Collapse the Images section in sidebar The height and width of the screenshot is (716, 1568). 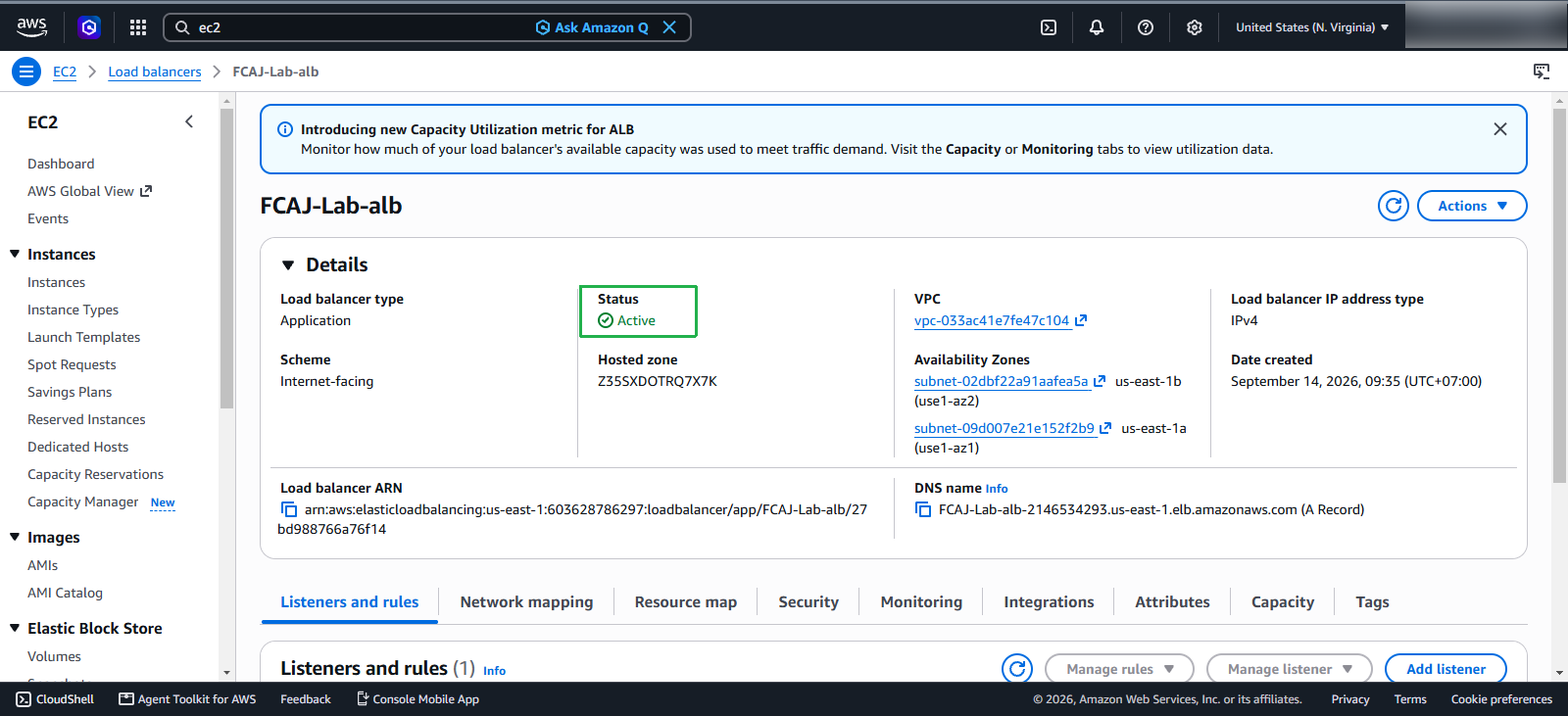tap(15, 537)
